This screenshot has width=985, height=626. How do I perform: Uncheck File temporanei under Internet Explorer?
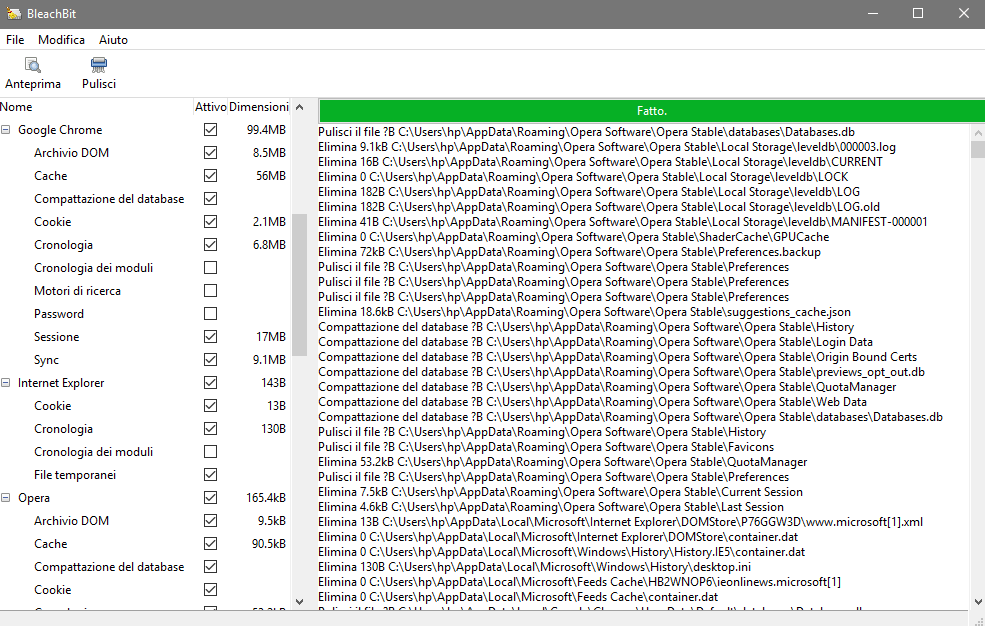click(x=210, y=474)
